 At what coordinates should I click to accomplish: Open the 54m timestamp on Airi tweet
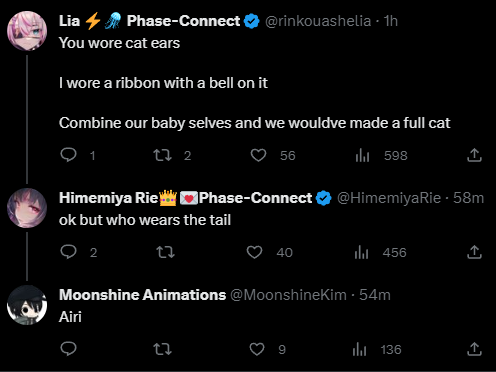click(375, 295)
